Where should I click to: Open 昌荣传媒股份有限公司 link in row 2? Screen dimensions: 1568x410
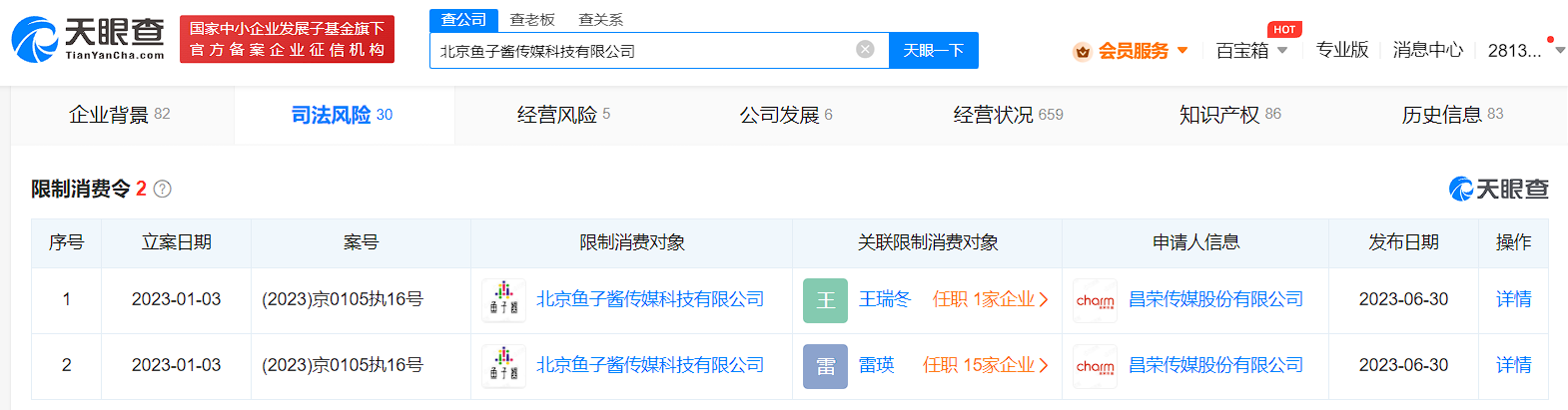[x=1216, y=365]
